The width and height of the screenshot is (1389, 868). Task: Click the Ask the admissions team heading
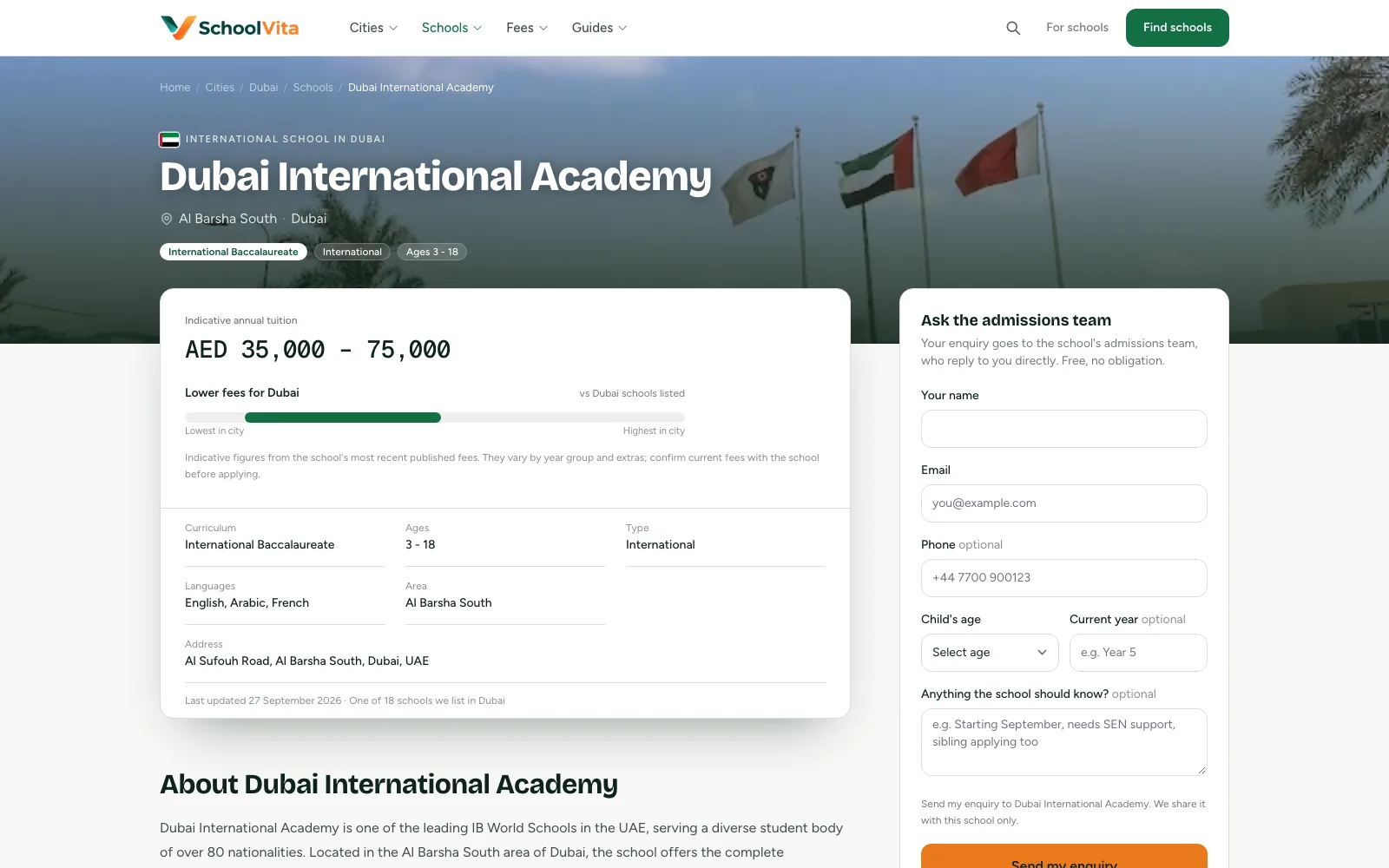1016,320
